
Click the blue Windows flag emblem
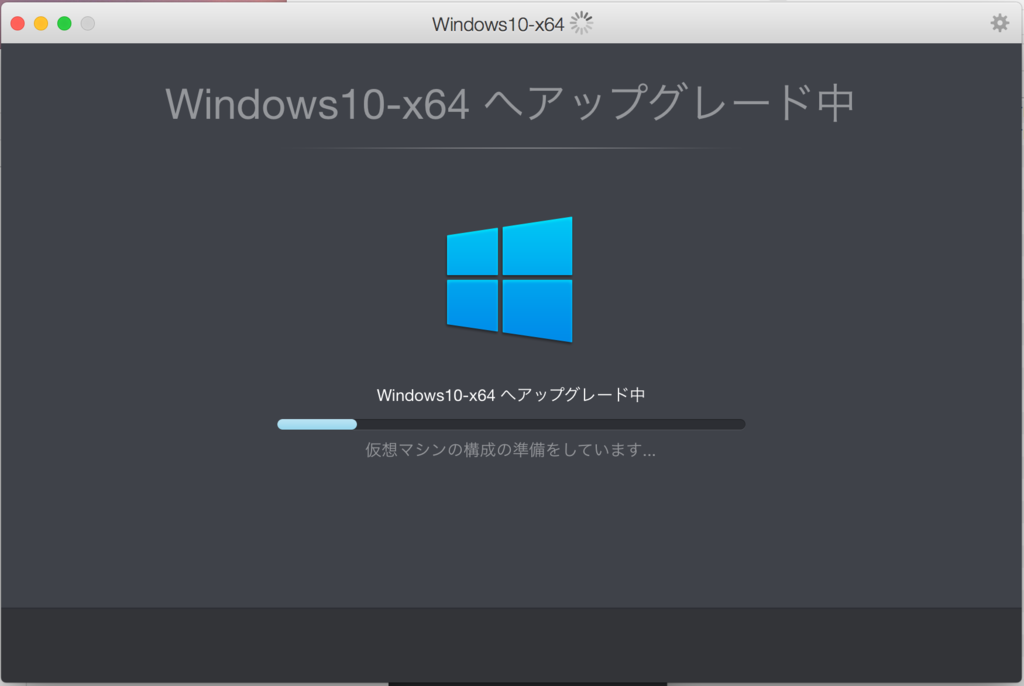[x=510, y=280]
